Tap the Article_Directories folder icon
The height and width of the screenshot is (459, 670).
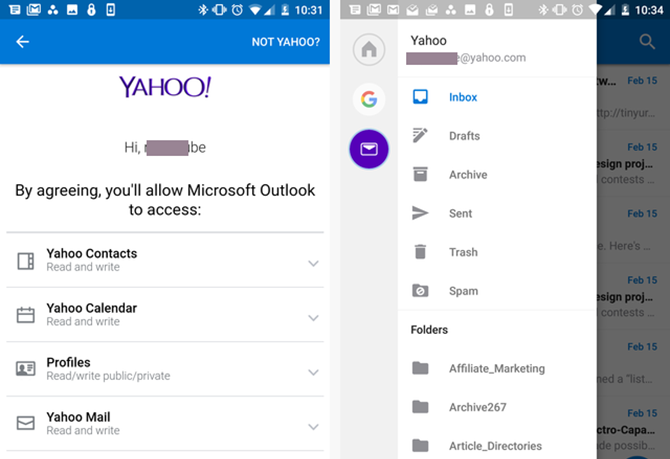click(420, 445)
